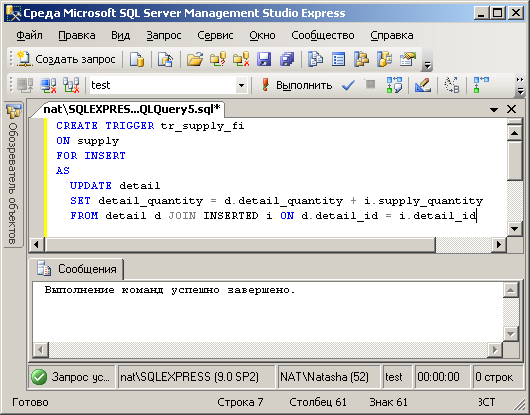The image size is (530, 415).
Task: Click messages pane scrollbar down arrow
Action: tap(510, 334)
